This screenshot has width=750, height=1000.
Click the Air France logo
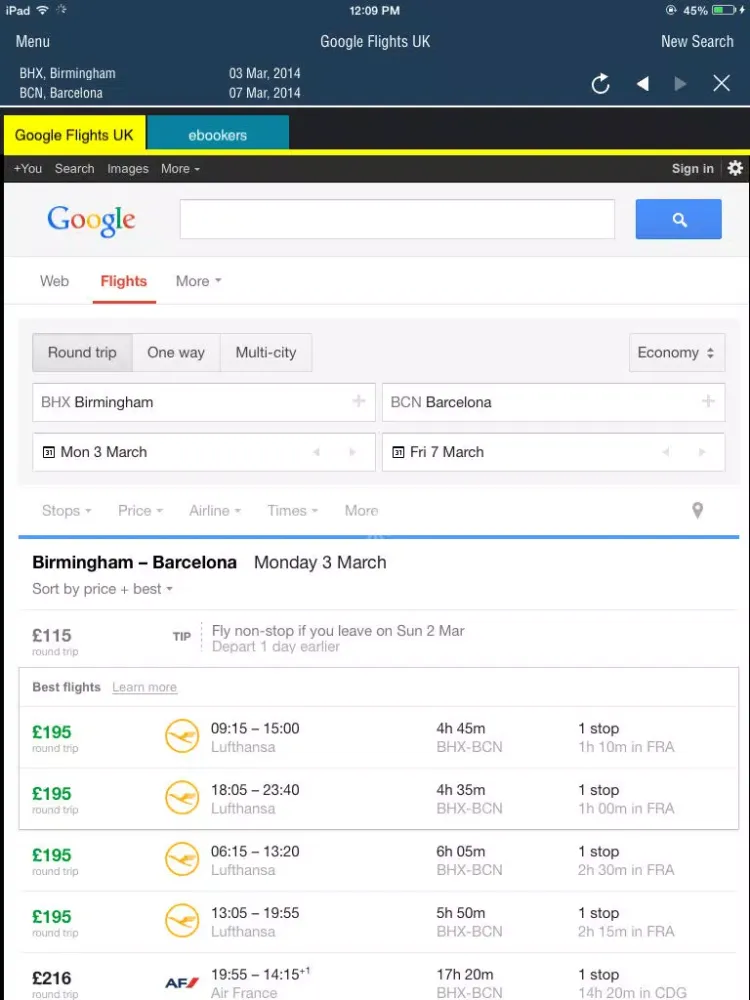point(182,983)
